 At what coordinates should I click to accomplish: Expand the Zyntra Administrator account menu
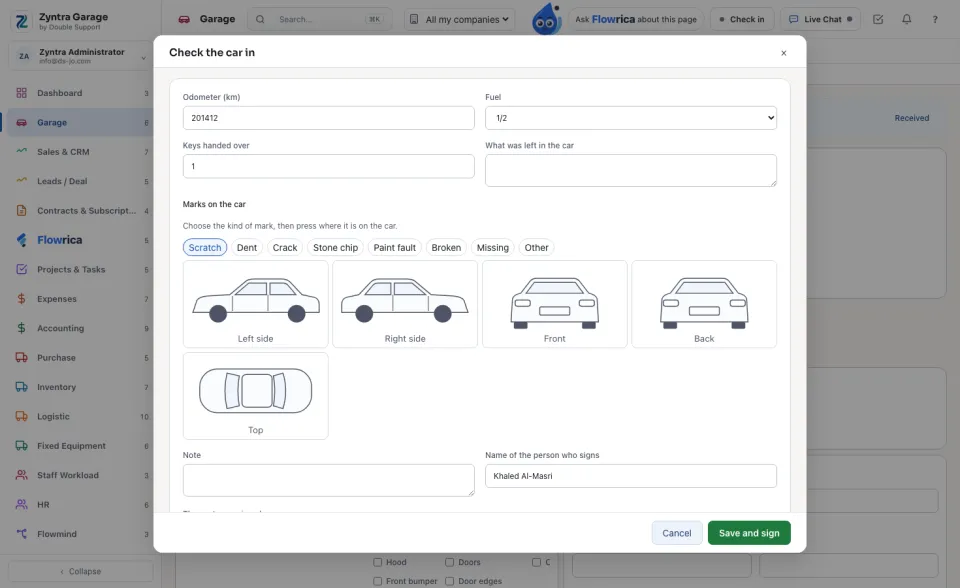click(81, 56)
